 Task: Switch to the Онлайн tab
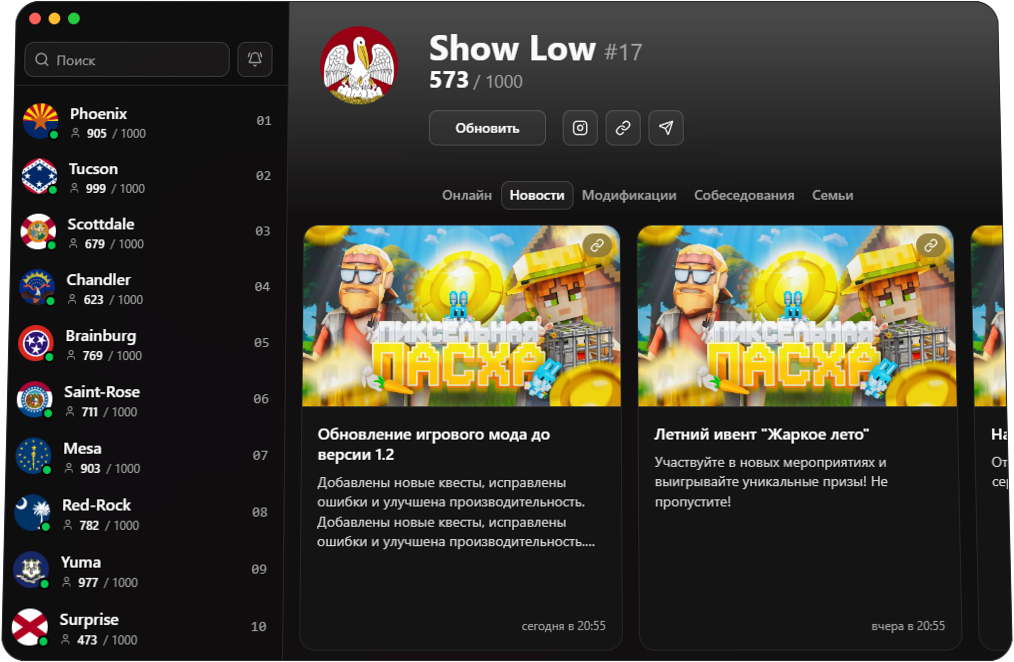(x=467, y=196)
